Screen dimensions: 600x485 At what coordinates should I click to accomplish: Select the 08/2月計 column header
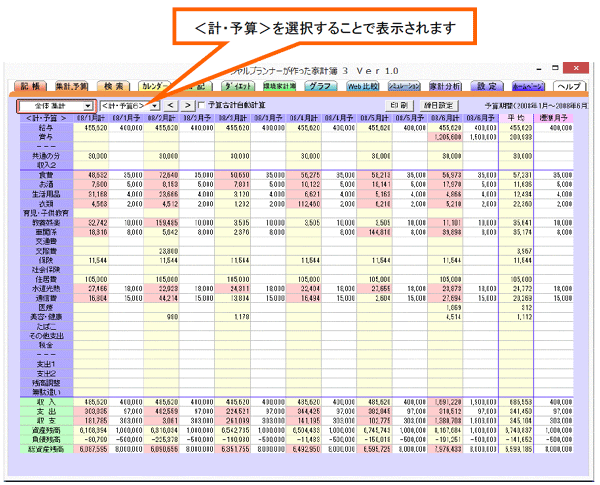tap(161, 118)
